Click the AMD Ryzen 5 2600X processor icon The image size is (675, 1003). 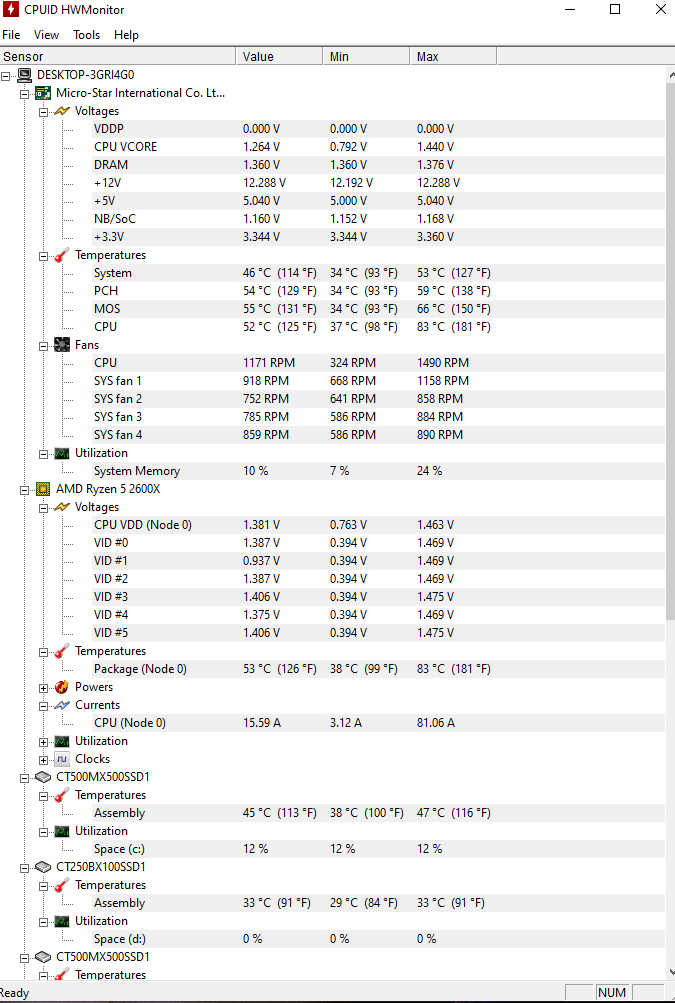pos(43,489)
